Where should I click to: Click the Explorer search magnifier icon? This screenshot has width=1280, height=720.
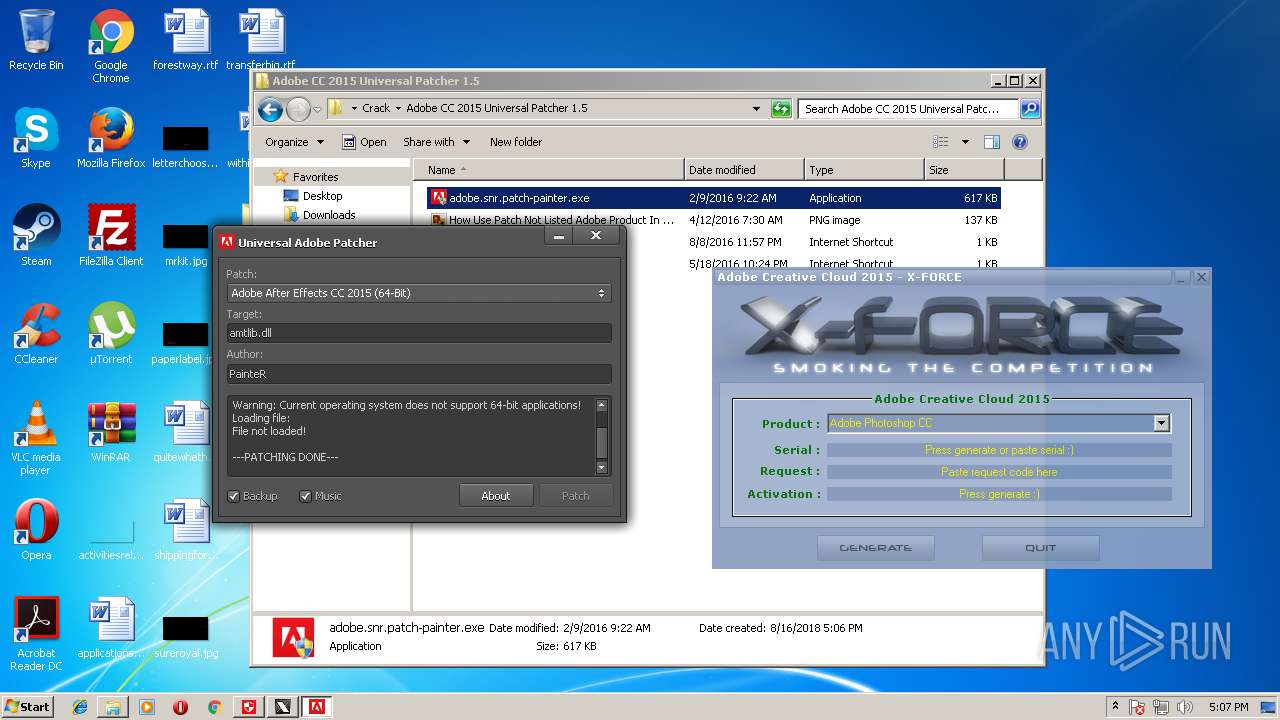click(1029, 109)
